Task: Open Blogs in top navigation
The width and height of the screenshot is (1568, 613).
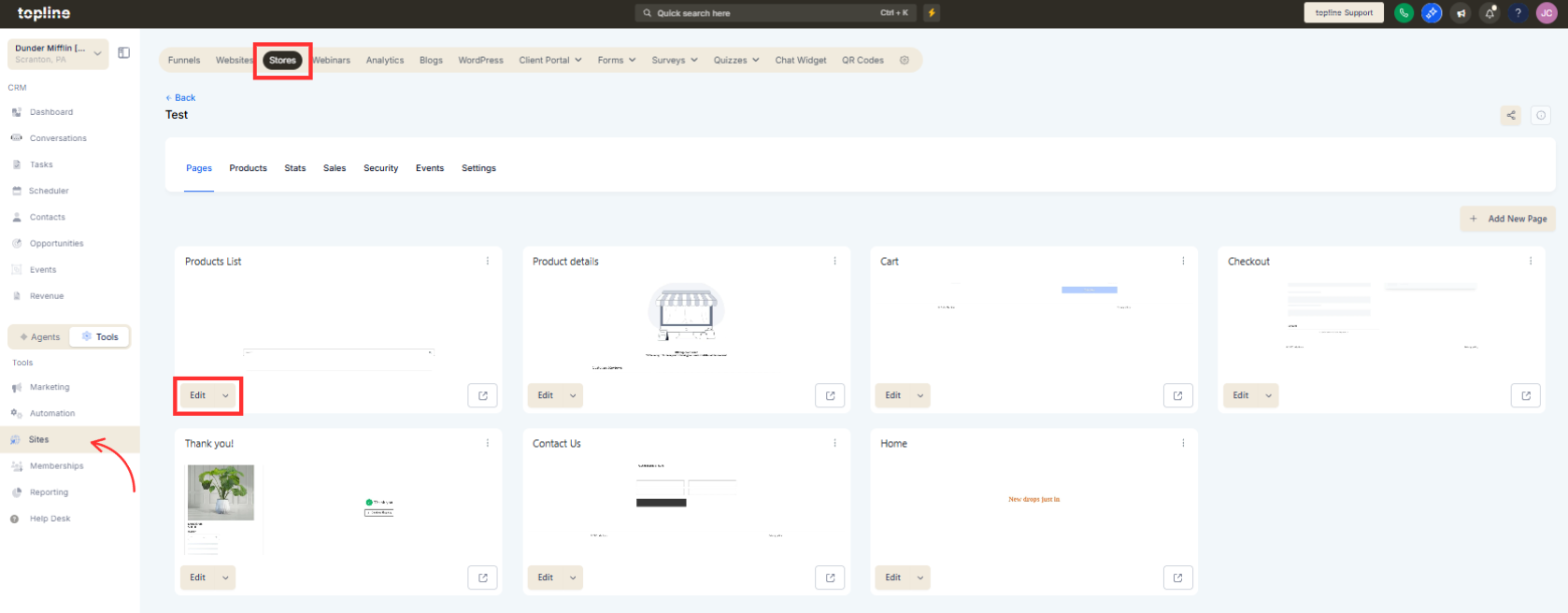Action: (431, 60)
